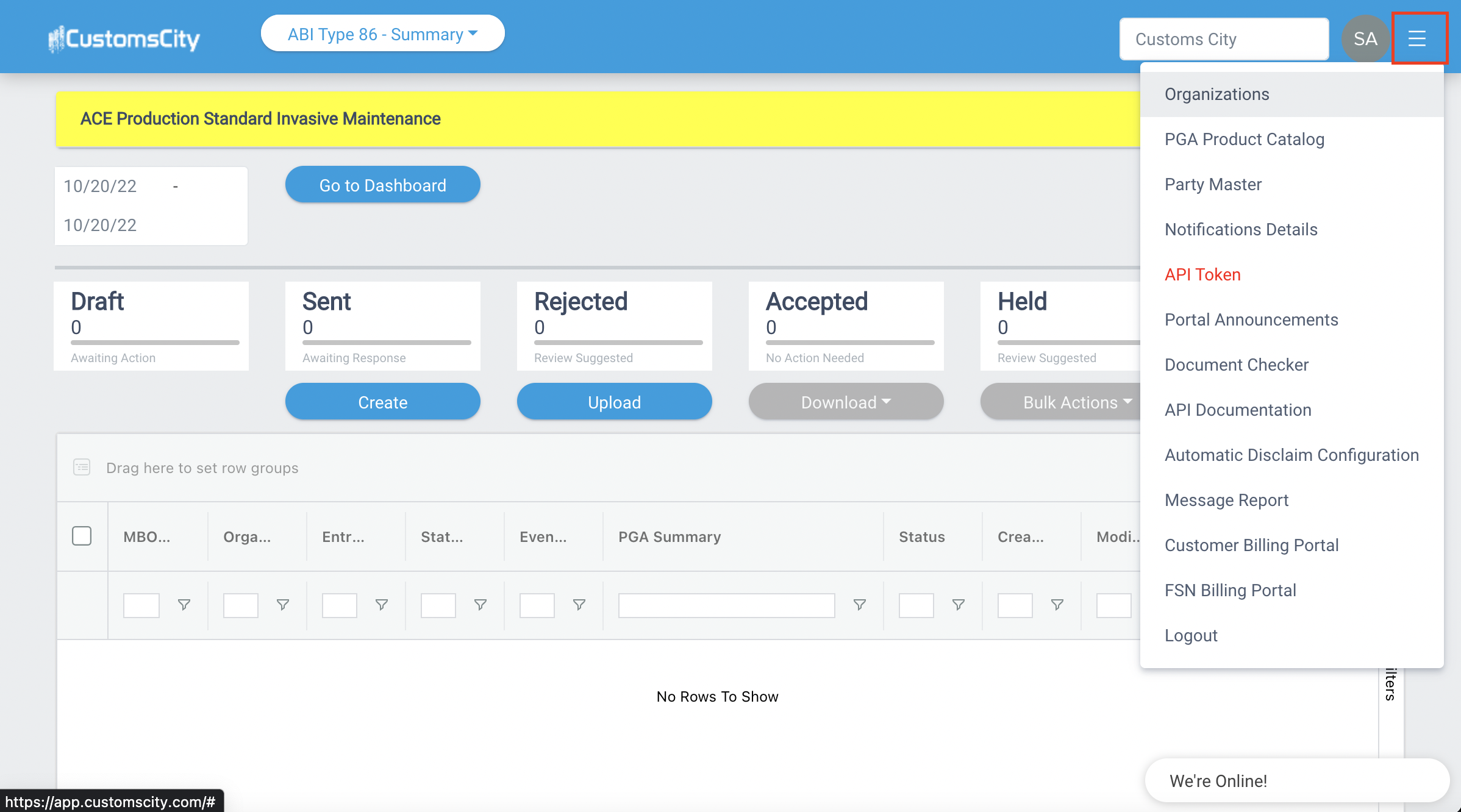Viewport: 1461px width, 812px height.
Task: Click the Orga column filter input
Action: (240, 605)
